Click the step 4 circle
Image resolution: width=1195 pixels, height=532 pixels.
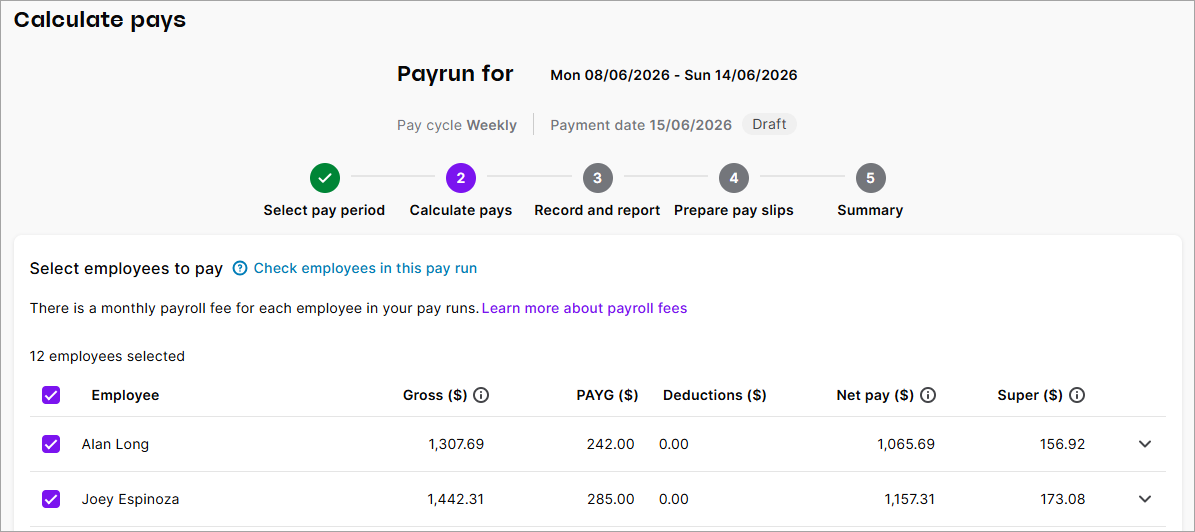734,178
